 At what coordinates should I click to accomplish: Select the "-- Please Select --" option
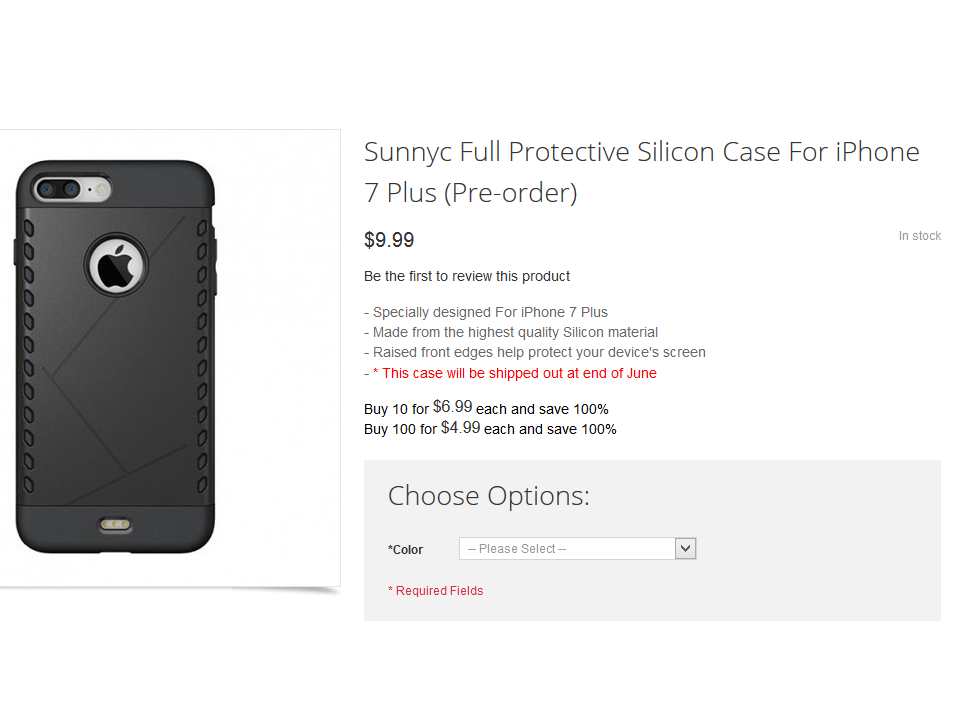coord(560,548)
